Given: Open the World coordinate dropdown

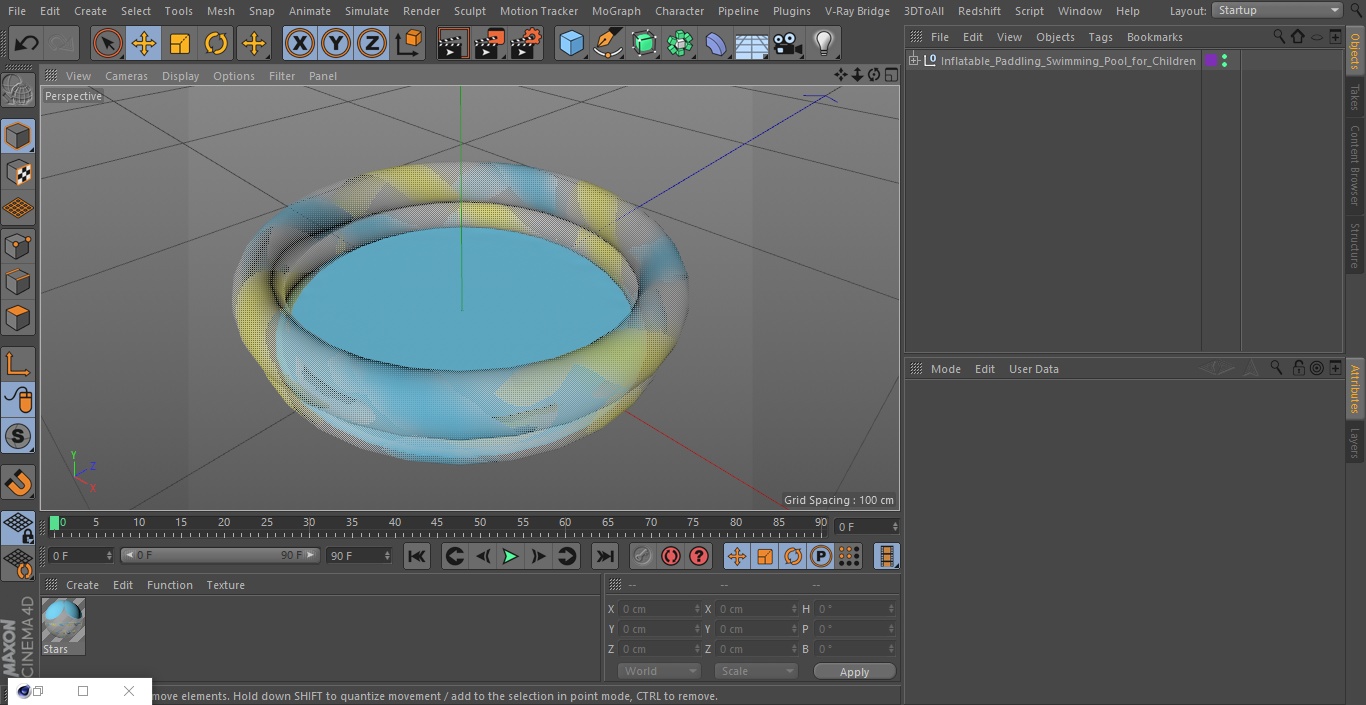Looking at the screenshot, I should (658, 671).
